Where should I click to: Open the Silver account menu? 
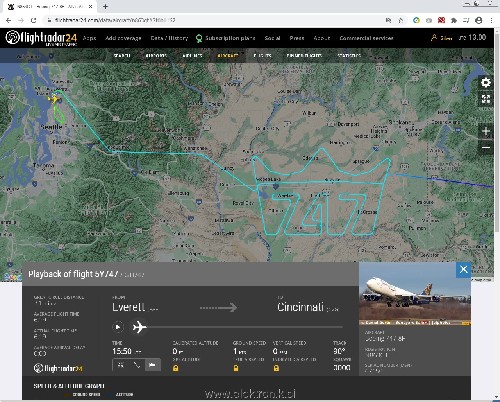coord(442,38)
